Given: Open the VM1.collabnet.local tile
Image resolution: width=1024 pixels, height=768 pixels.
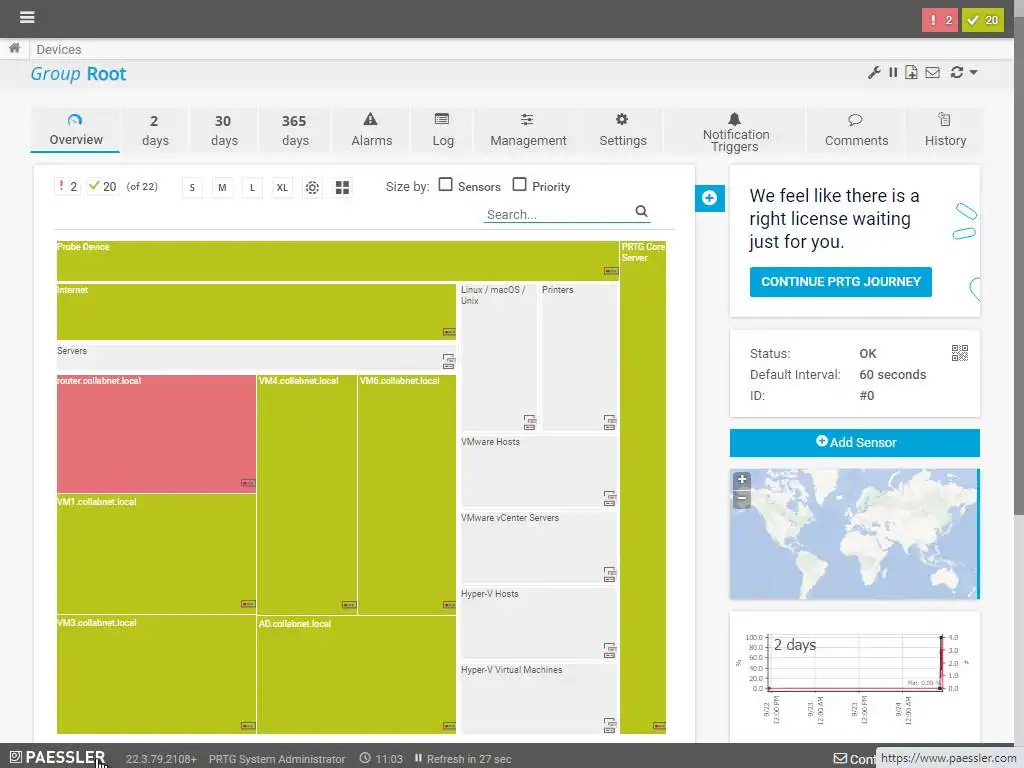Looking at the screenshot, I should click(156, 554).
